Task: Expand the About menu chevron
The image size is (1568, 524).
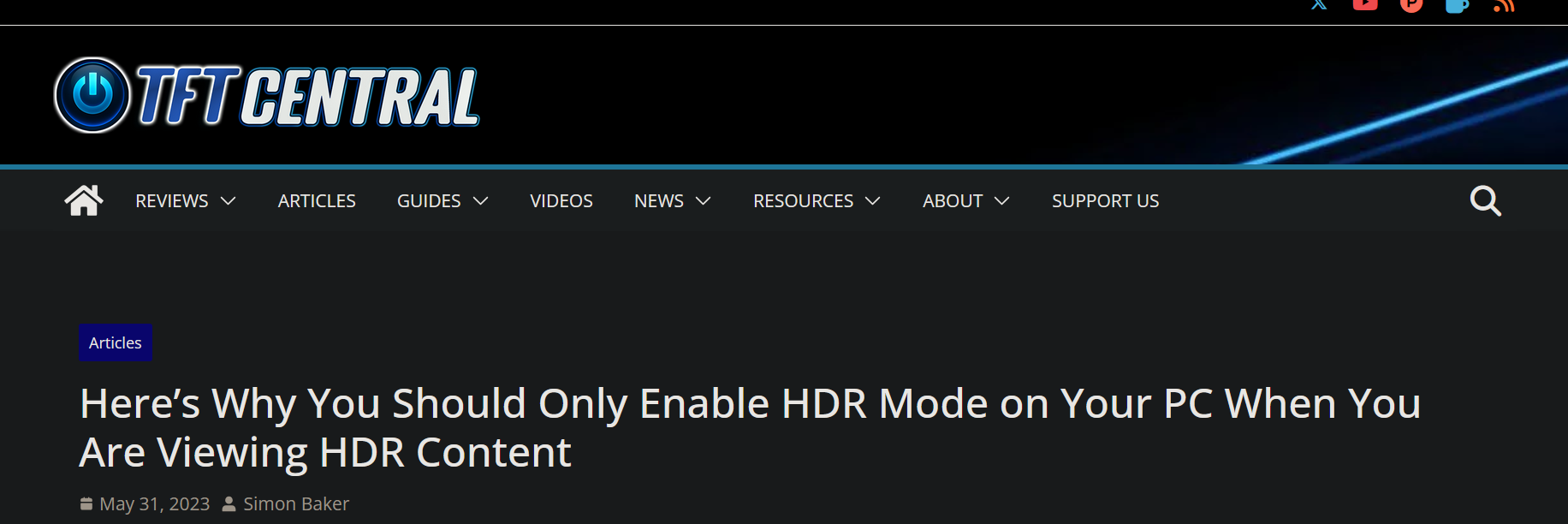Action: tap(1002, 200)
